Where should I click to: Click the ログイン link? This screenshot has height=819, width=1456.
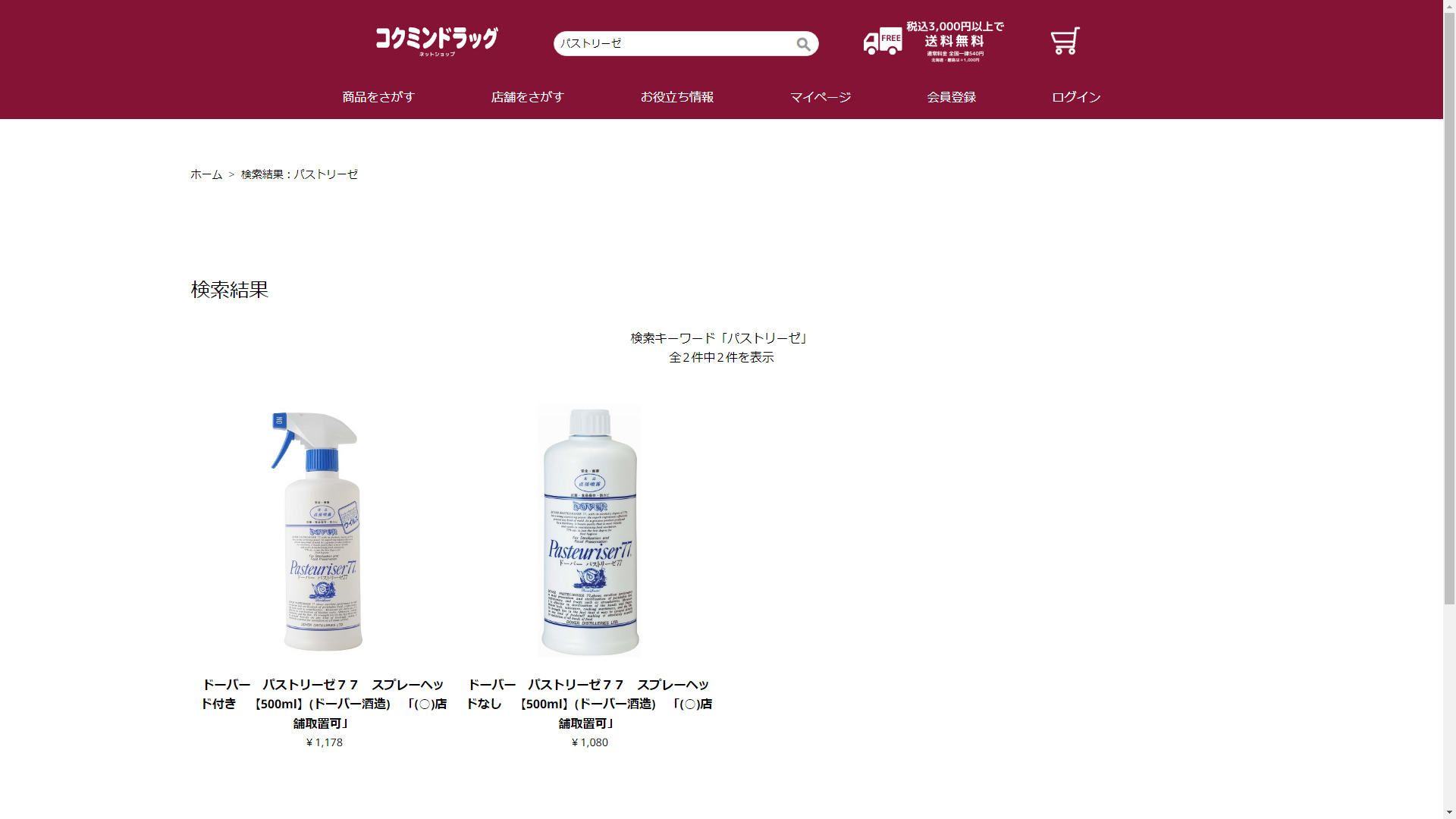tap(1076, 97)
